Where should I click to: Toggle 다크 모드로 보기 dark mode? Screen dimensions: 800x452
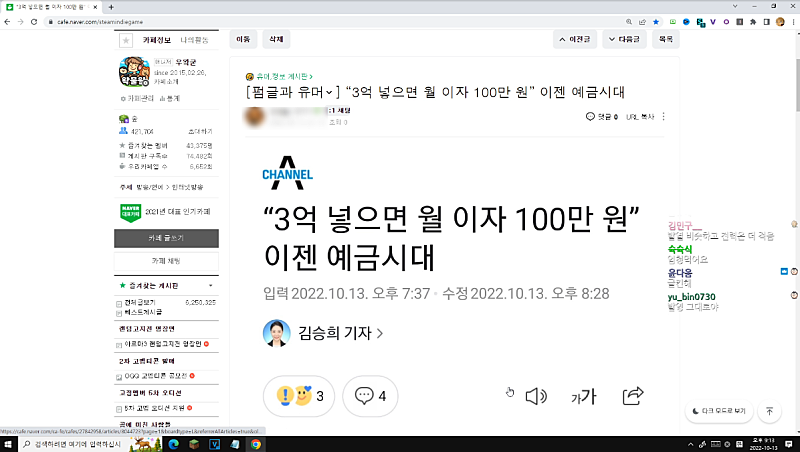(x=719, y=411)
